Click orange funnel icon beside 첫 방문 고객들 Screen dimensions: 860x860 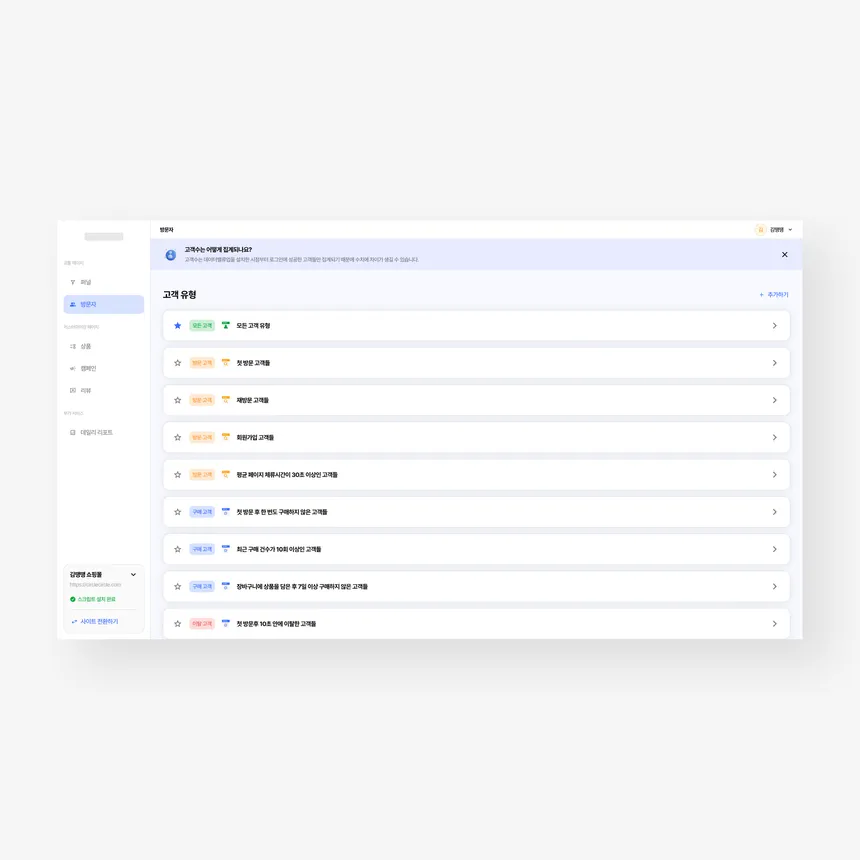pos(225,363)
